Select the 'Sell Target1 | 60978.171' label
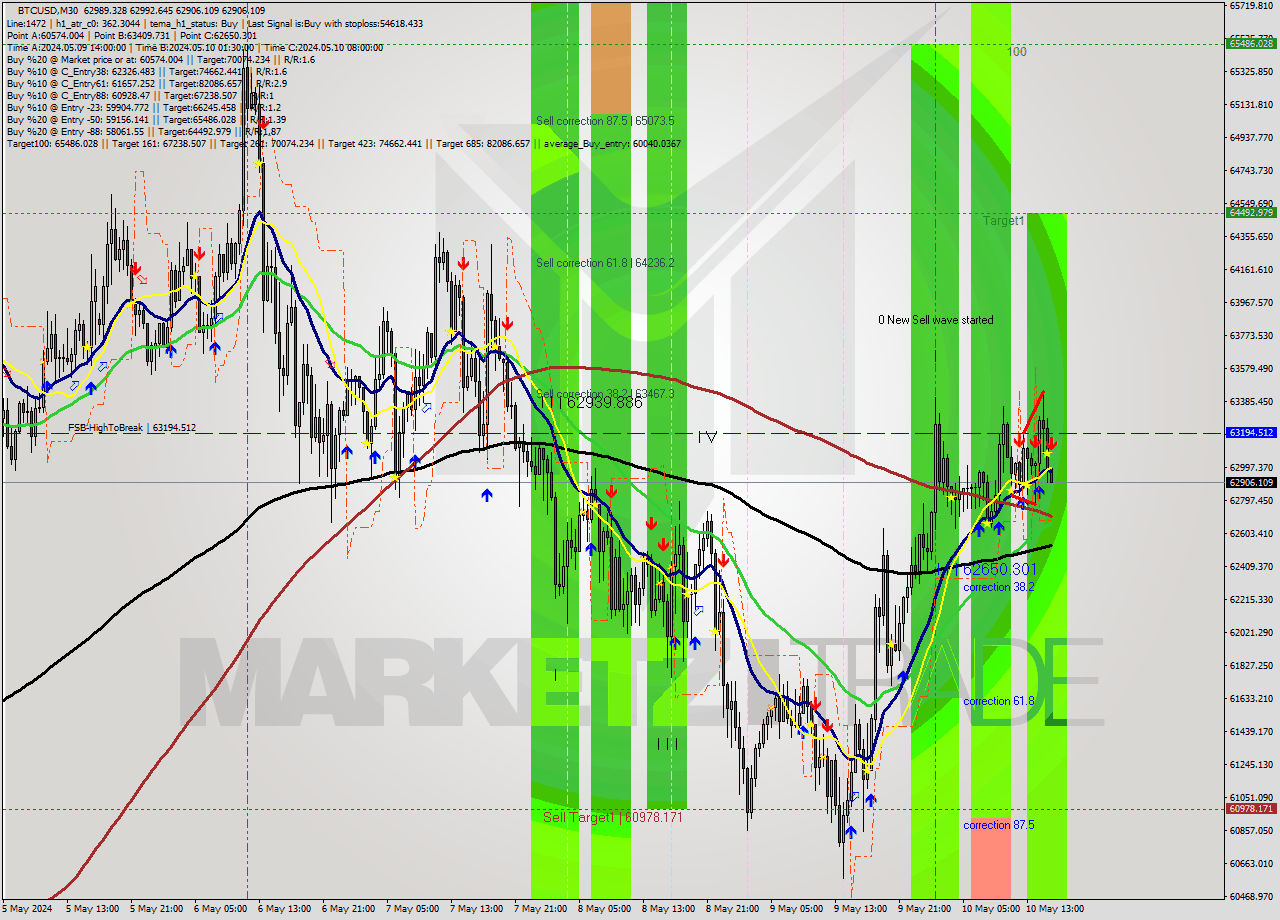The width and height of the screenshot is (1280, 920). (613, 817)
